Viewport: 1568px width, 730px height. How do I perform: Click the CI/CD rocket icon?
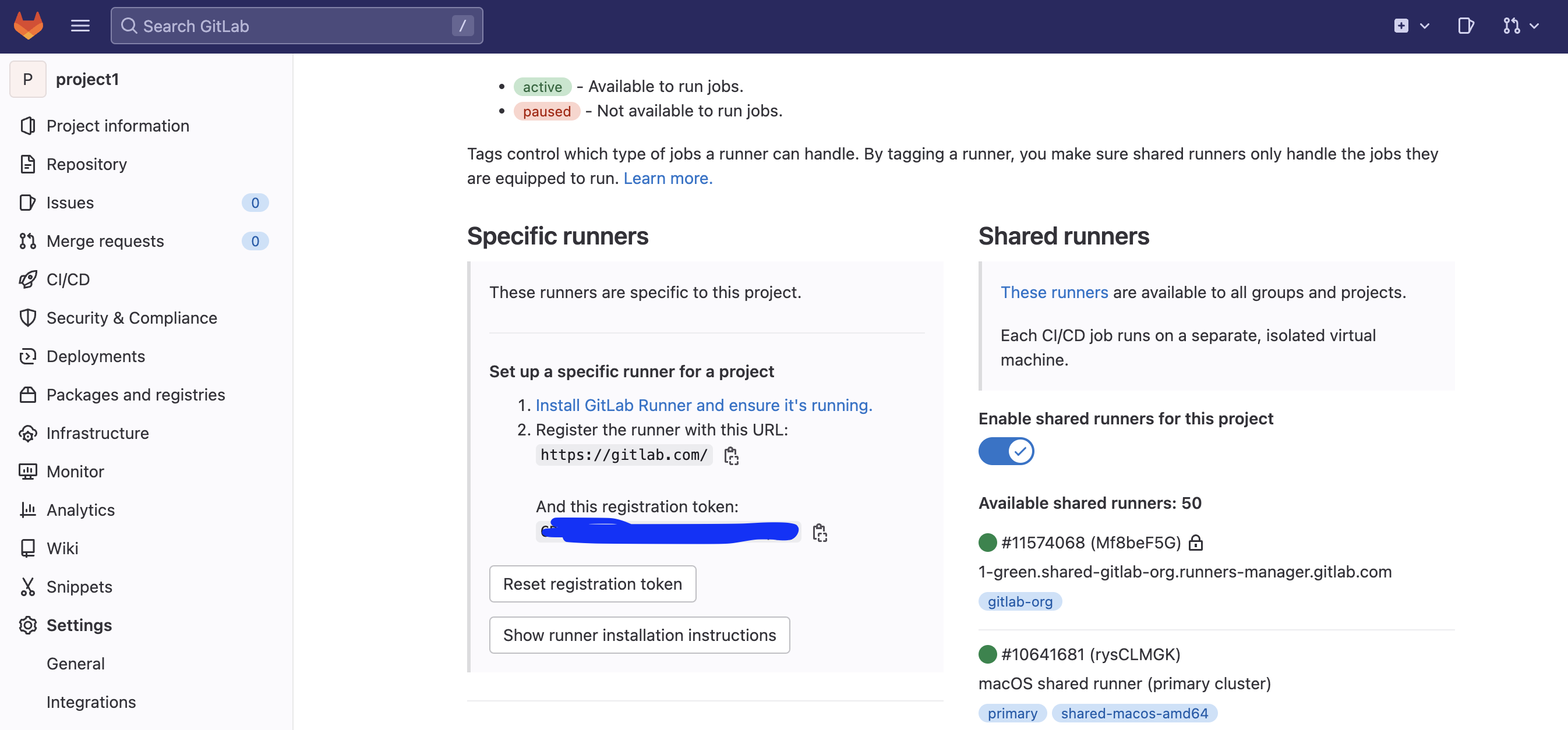click(x=27, y=279)
